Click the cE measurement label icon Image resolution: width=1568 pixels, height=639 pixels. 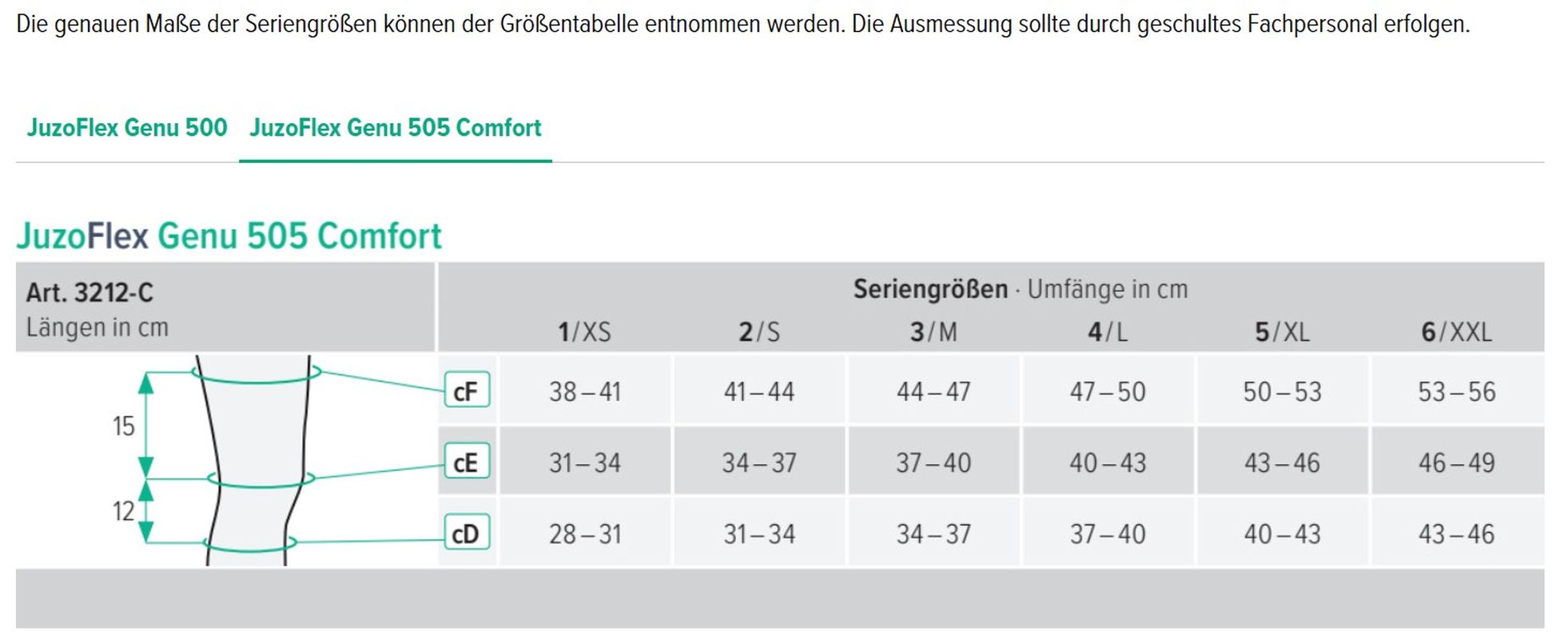[x=466, y=462]
